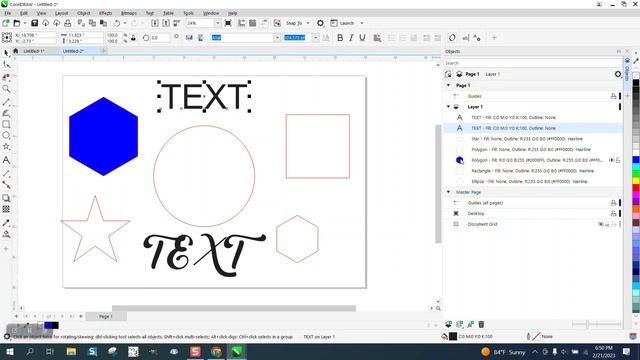Click the Print icon in the toolbar

68,23
